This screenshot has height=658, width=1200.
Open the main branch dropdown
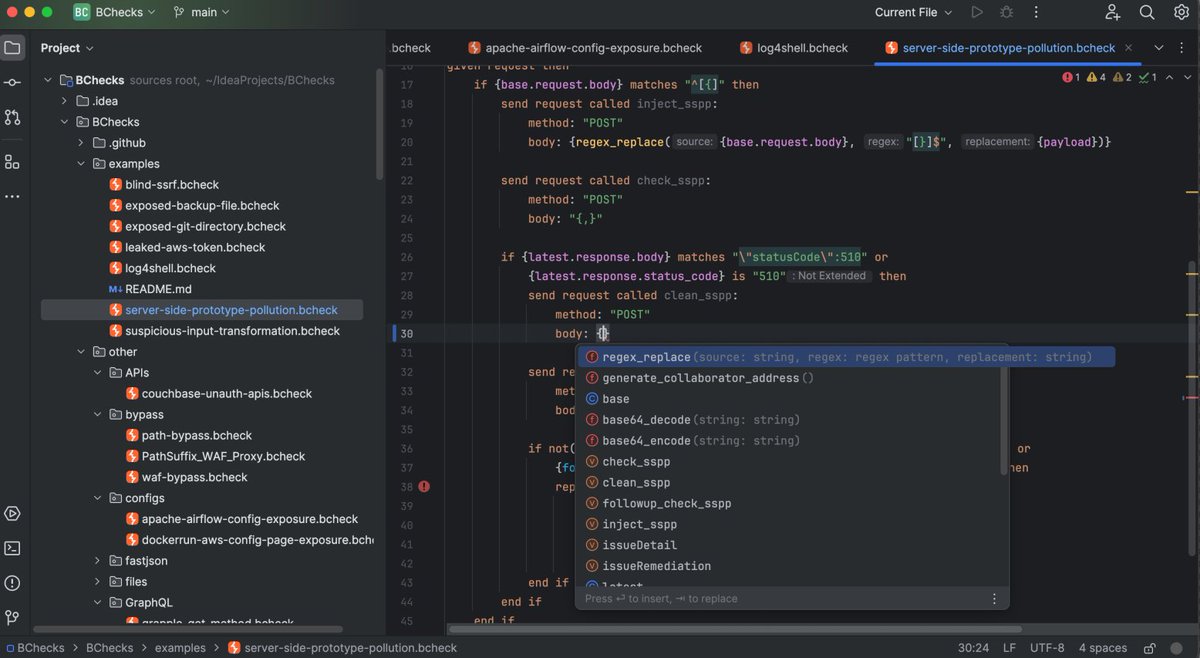click(201, 12)
